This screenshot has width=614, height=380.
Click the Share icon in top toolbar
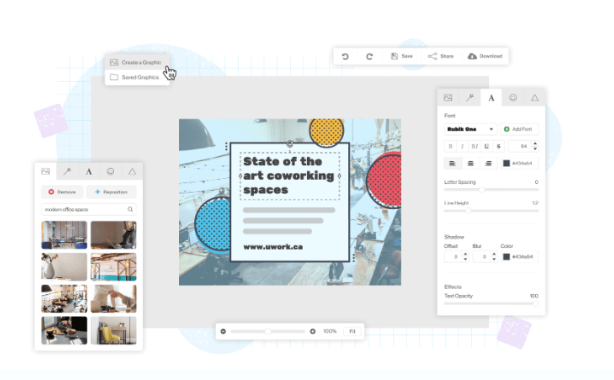pyautogui.click(x=432, y=56)
